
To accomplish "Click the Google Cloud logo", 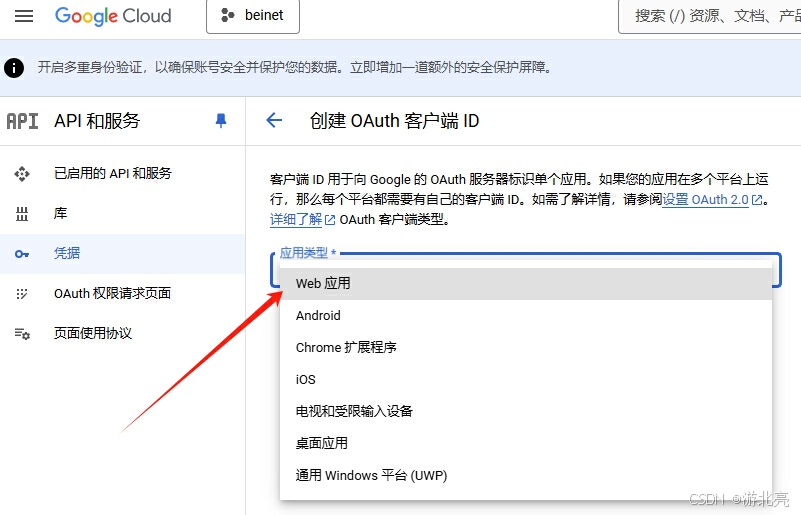I will pyautogui.click(x=113, y=16).
